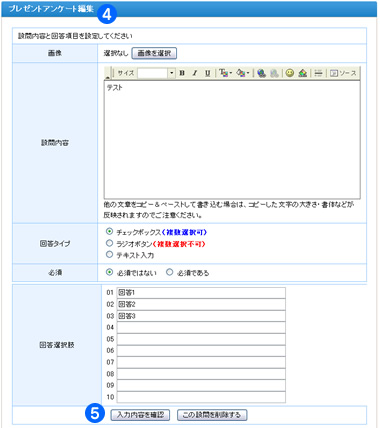Click the テスト text in the editor
The width and height of the screenshot is (380, 428).
115,88
